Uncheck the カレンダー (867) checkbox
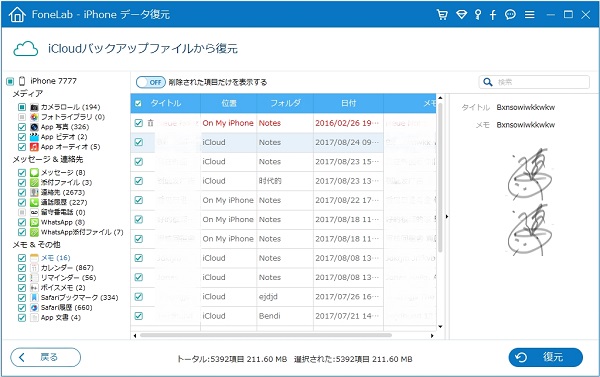The width and height of the screenshot is (600, 377). click(x=22, y=268)
